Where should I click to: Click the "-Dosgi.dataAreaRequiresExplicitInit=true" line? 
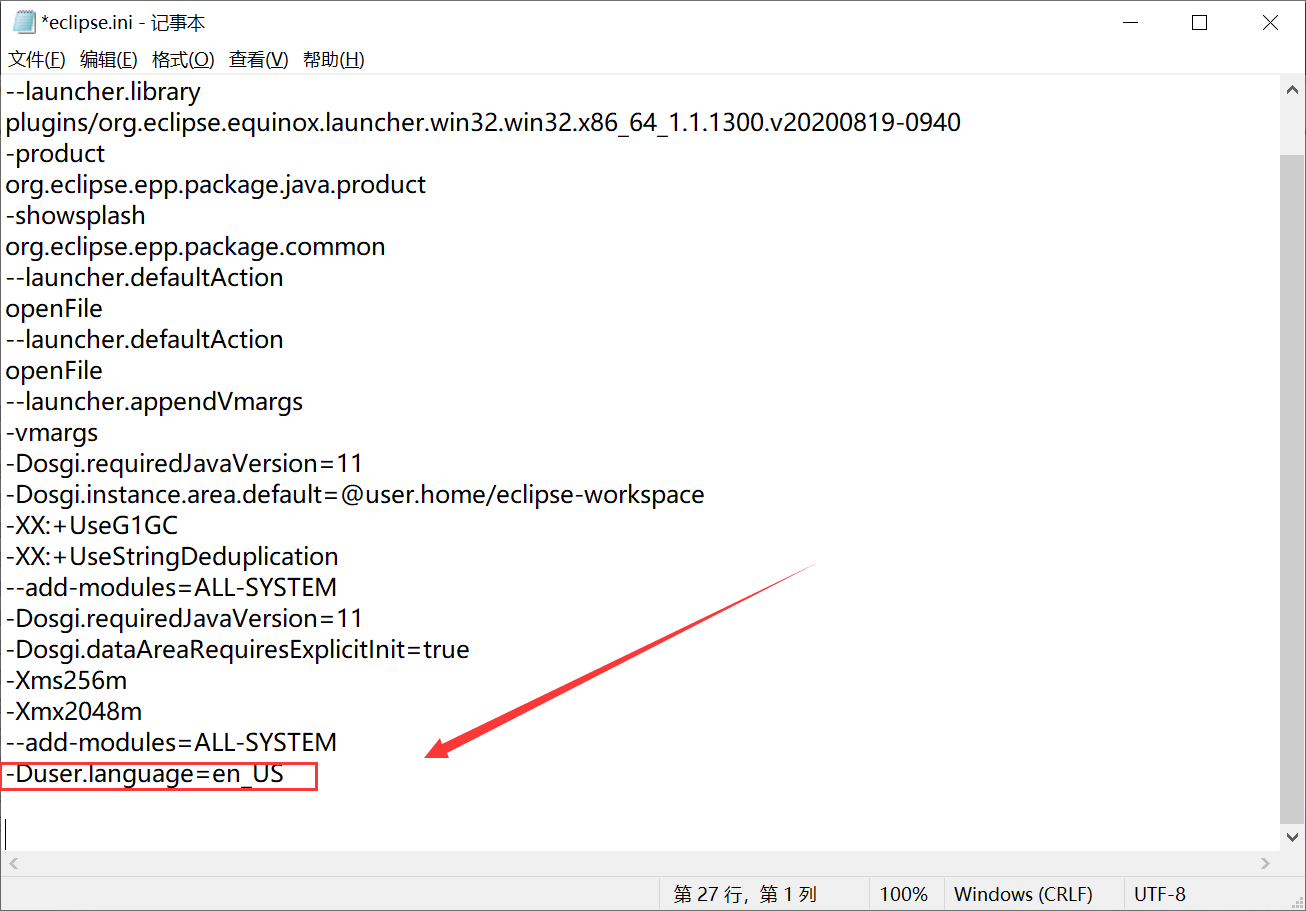pyautogui.click(x=237, y=650)
